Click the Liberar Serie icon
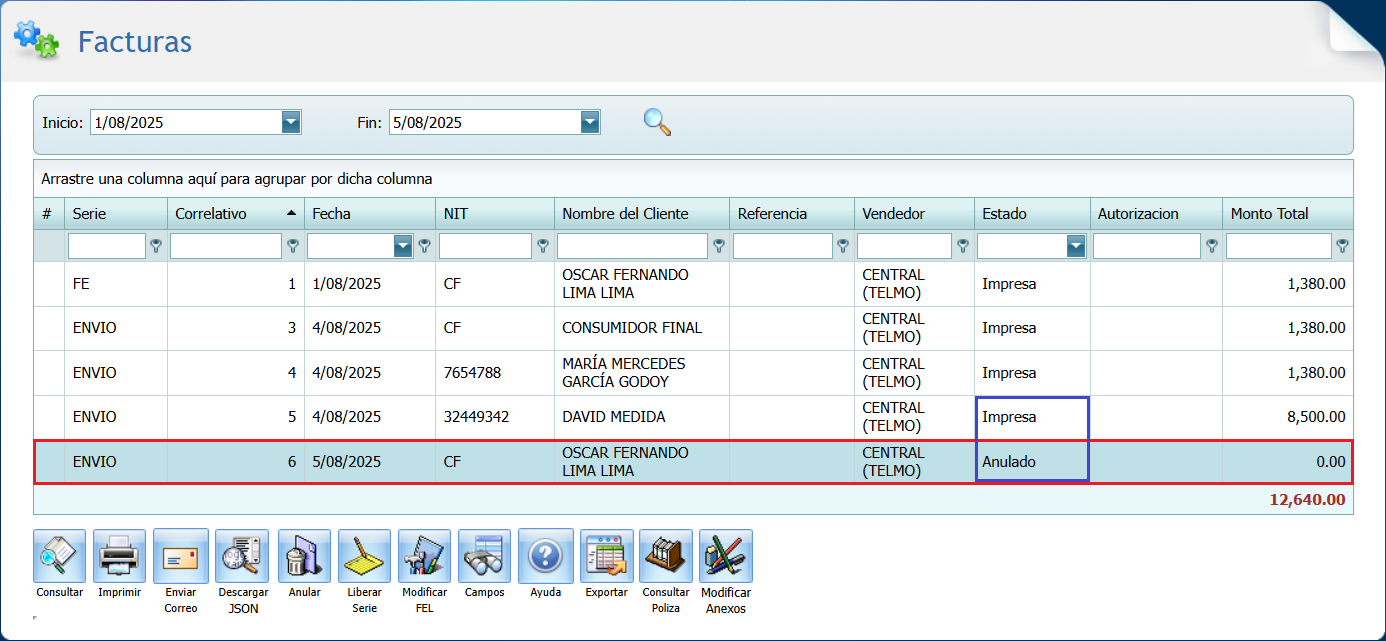The width and height of the screenshot is (1386, 641). click(x=364, y=556)
